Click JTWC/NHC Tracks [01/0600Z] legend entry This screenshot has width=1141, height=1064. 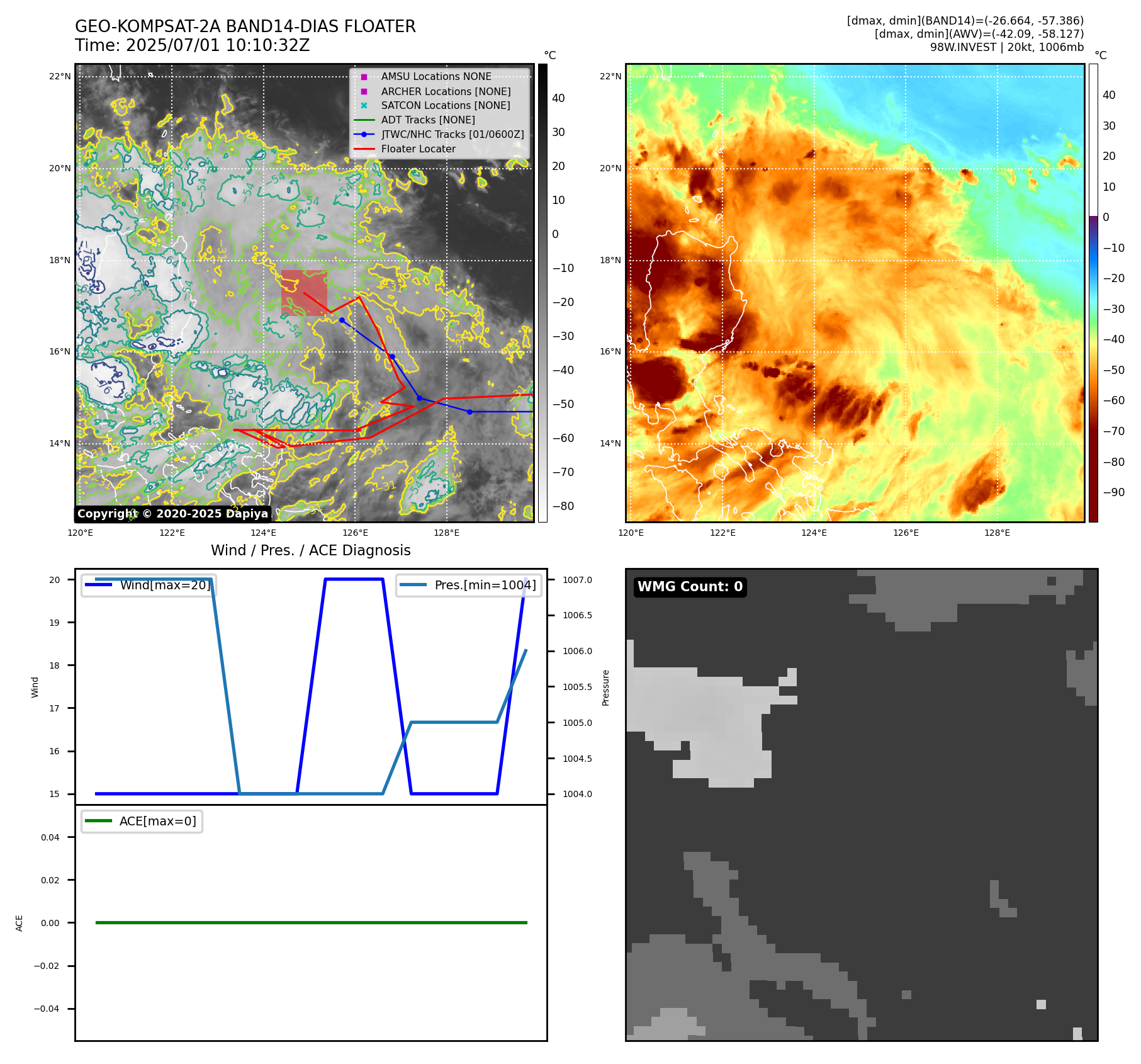452,135
